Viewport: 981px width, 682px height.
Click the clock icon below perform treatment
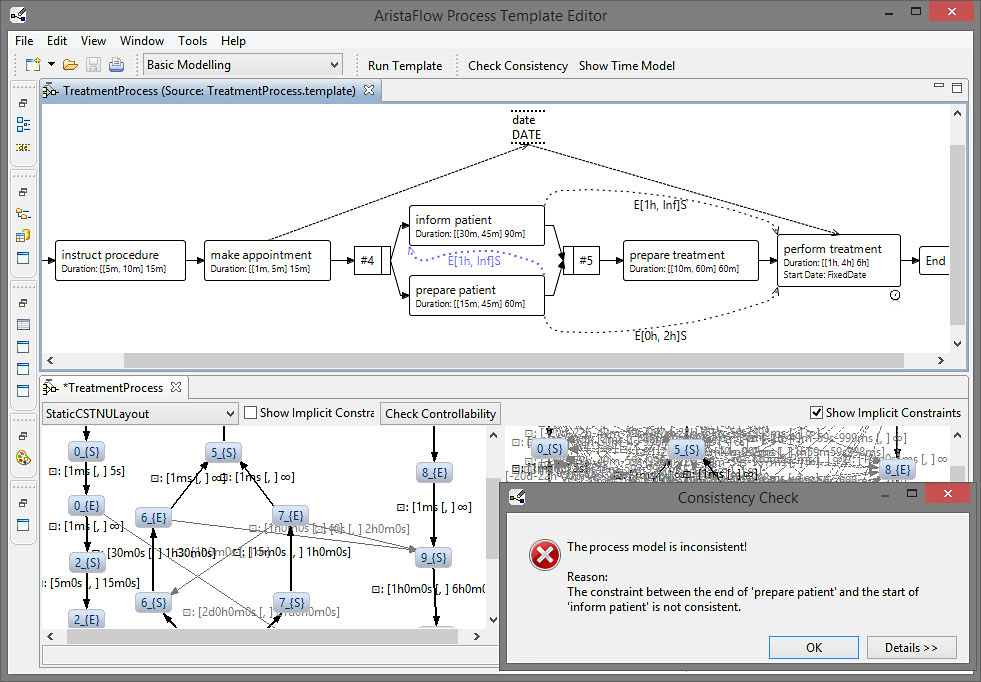tap(895, 295)
